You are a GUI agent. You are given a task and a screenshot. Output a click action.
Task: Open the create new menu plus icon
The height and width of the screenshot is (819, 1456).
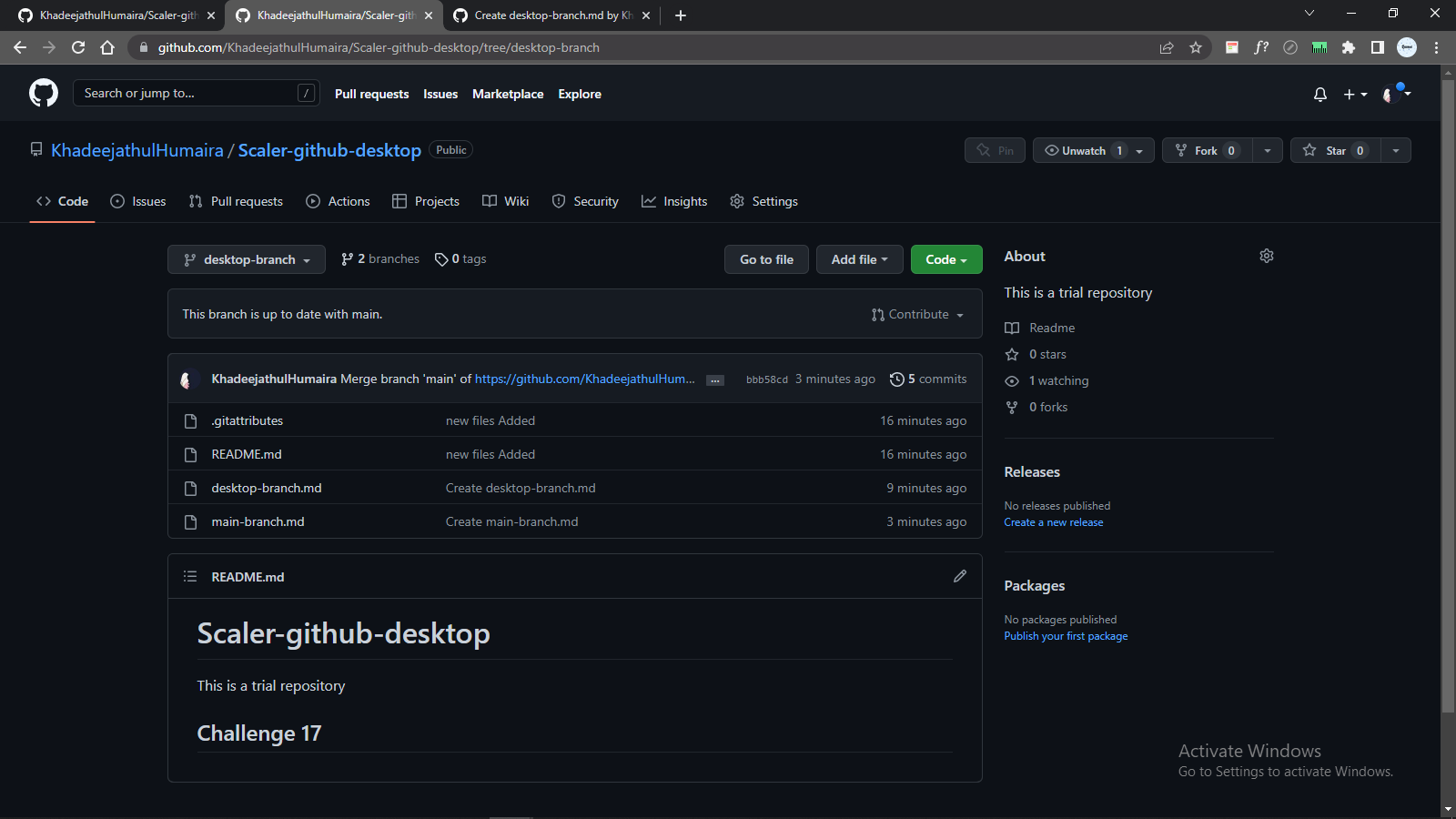click(1350, 93)
